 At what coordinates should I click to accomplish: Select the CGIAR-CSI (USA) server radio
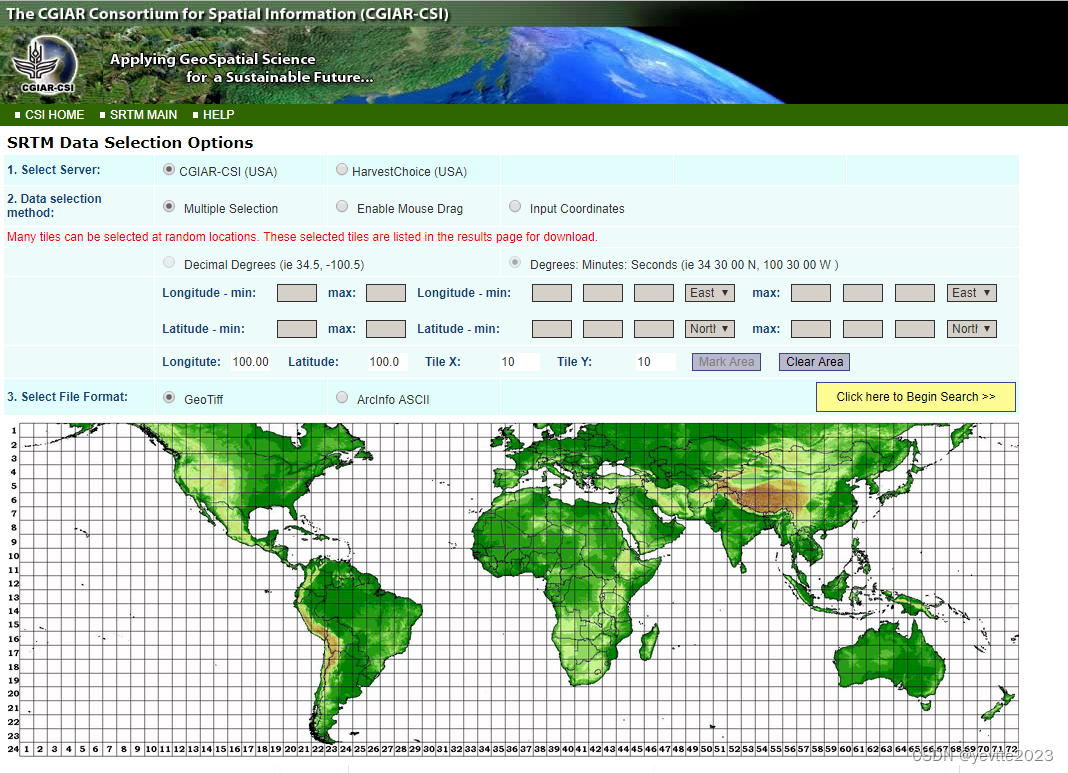[x=169, y=170]
